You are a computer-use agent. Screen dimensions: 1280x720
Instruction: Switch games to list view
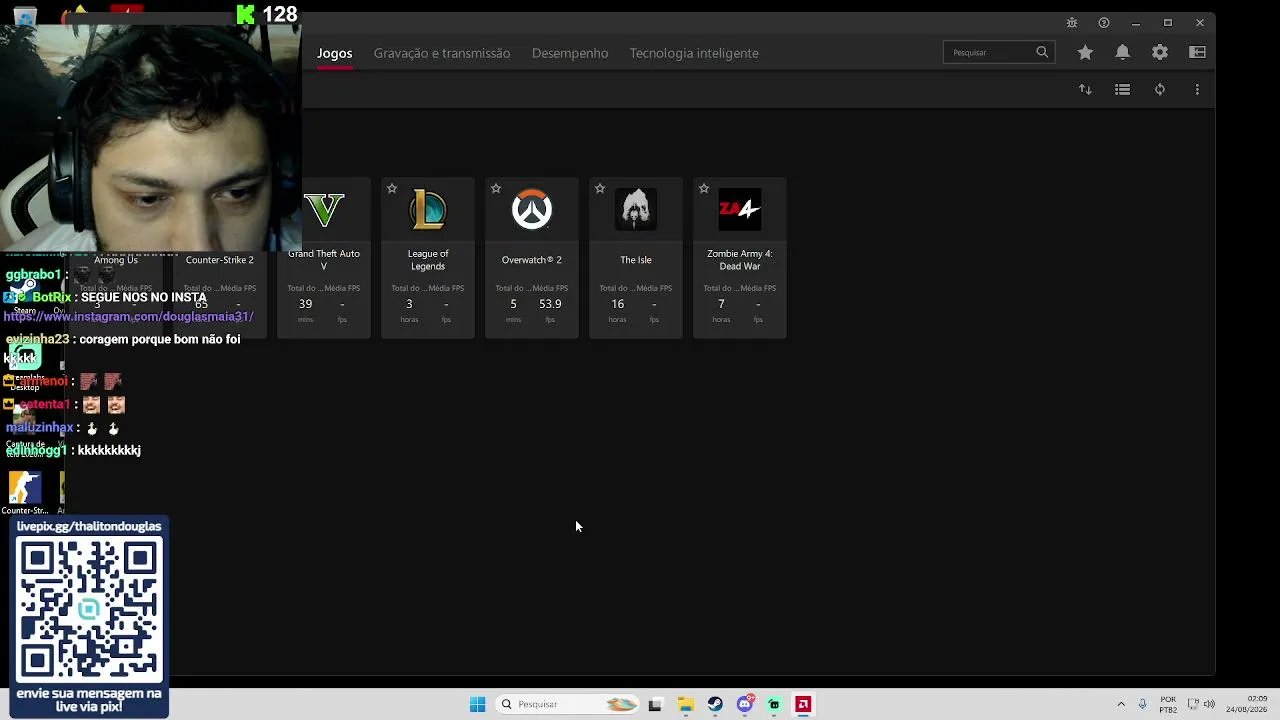coord(1122,89)
